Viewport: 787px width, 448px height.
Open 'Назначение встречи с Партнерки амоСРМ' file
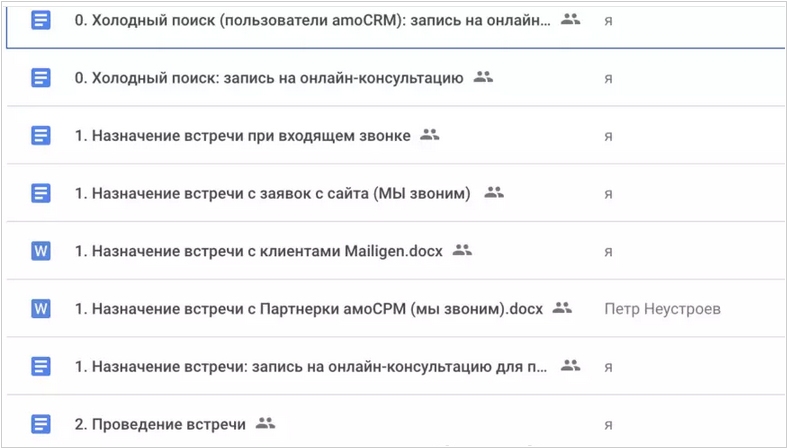[x=309, y=309]
